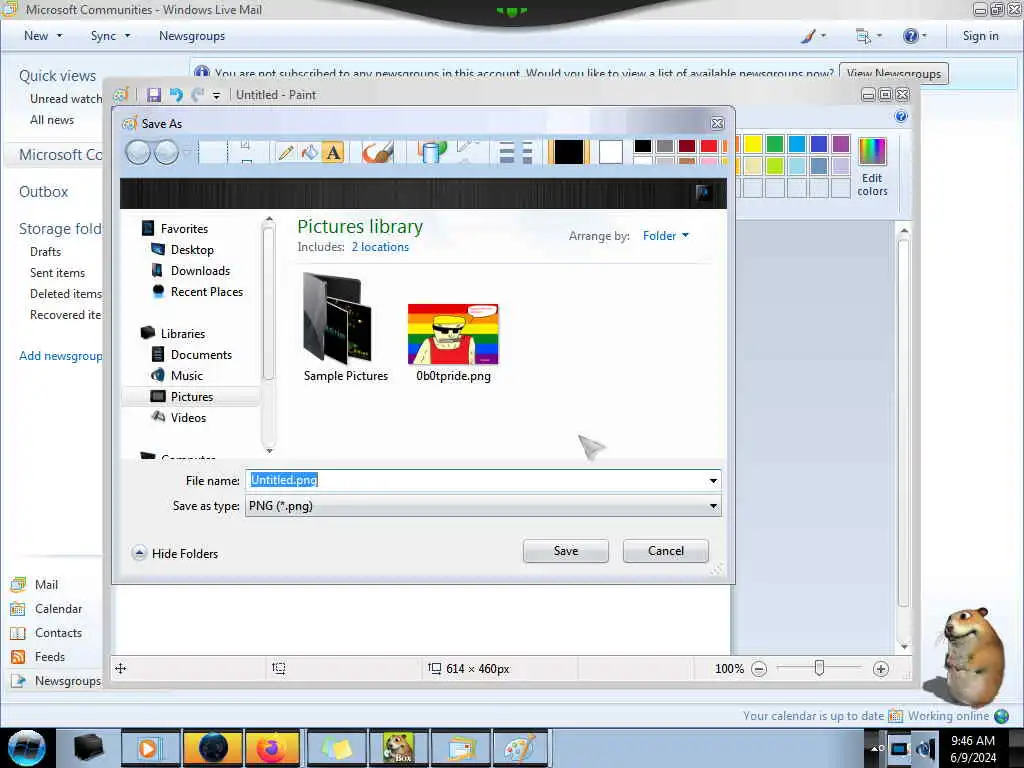
Task: Open the Sync menu in Windows Live Mail
Action: coord(110,36)
